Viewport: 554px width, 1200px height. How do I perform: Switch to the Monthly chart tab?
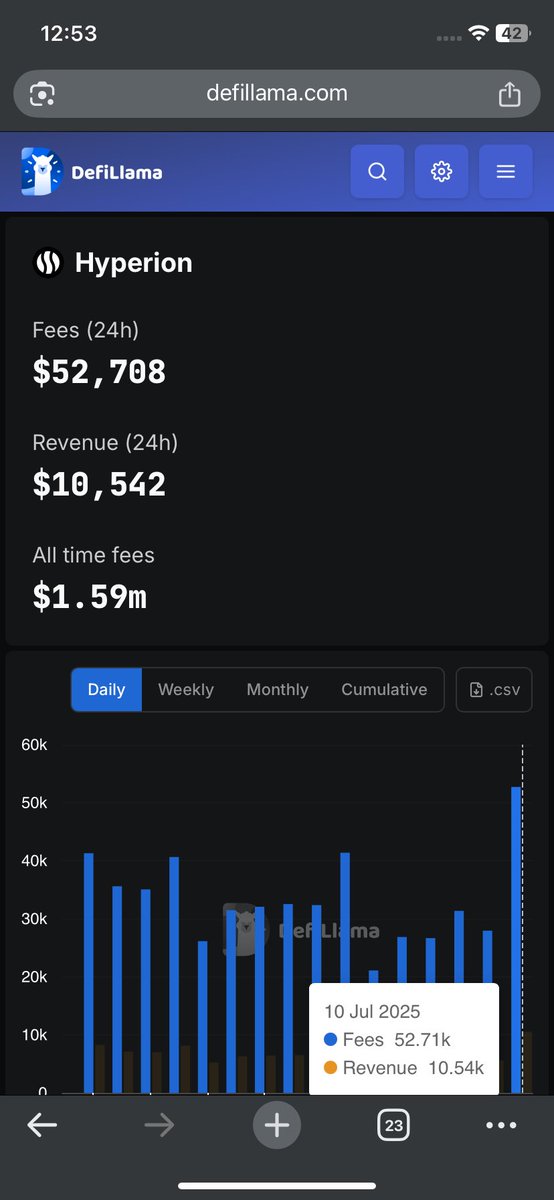[x=277, y=690]
